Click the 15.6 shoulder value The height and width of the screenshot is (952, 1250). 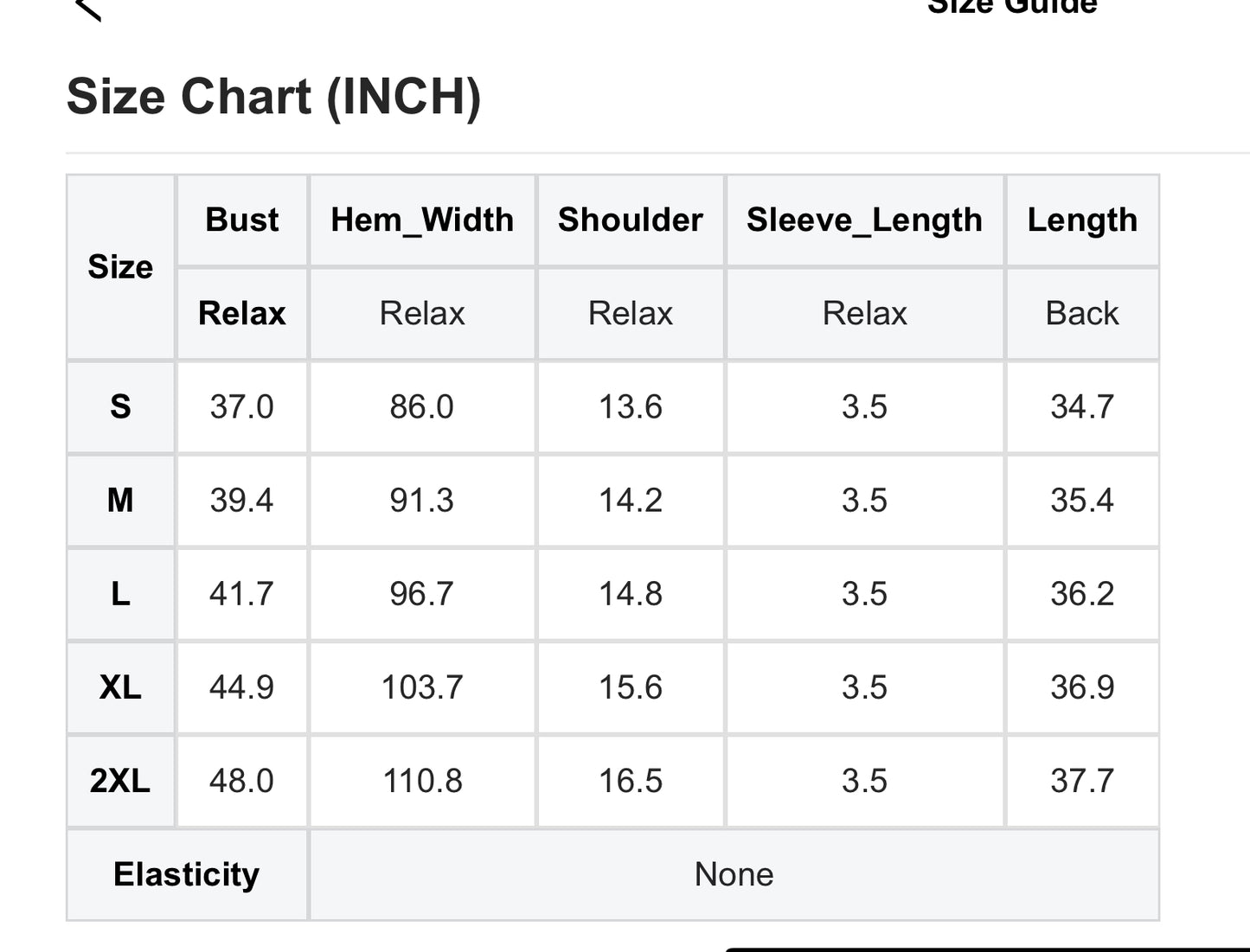[630, 687]
